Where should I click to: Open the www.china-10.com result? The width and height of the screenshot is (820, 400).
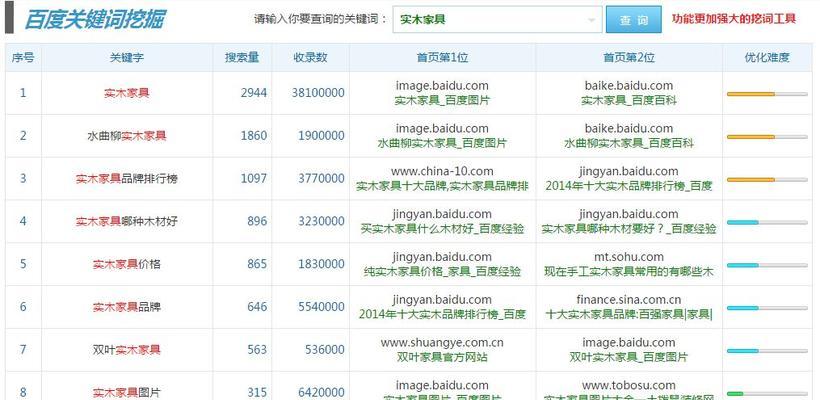click(442, 172)
